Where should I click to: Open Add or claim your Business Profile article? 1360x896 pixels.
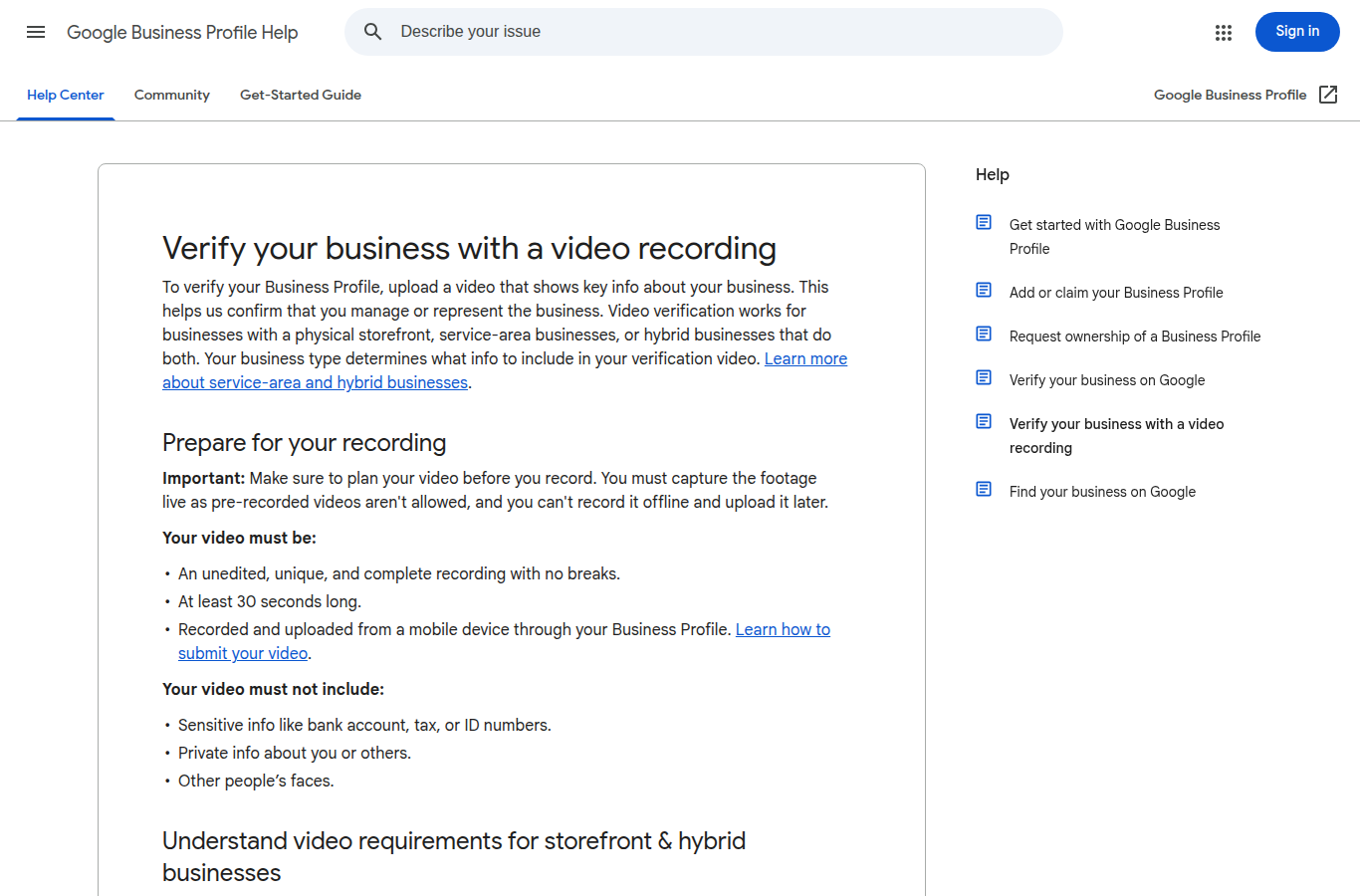(x=1116, y=293)
